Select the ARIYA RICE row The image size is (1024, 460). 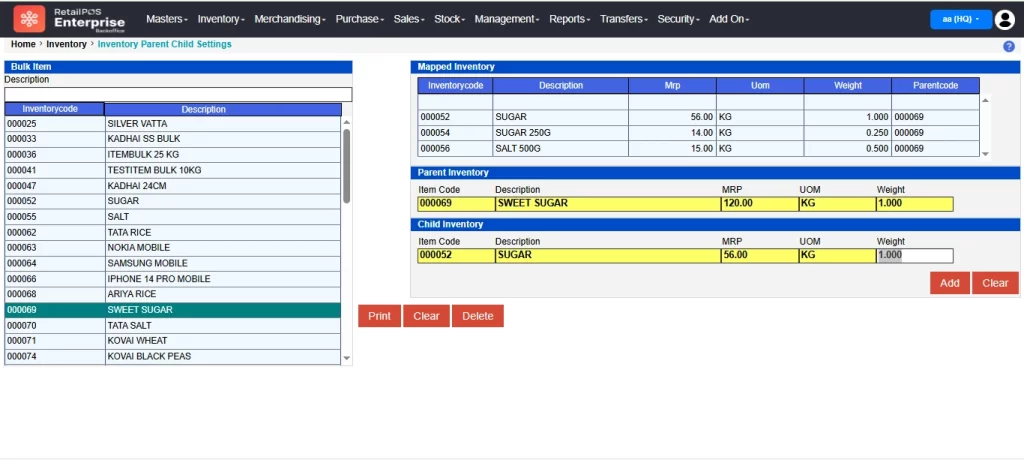(172, 294)
